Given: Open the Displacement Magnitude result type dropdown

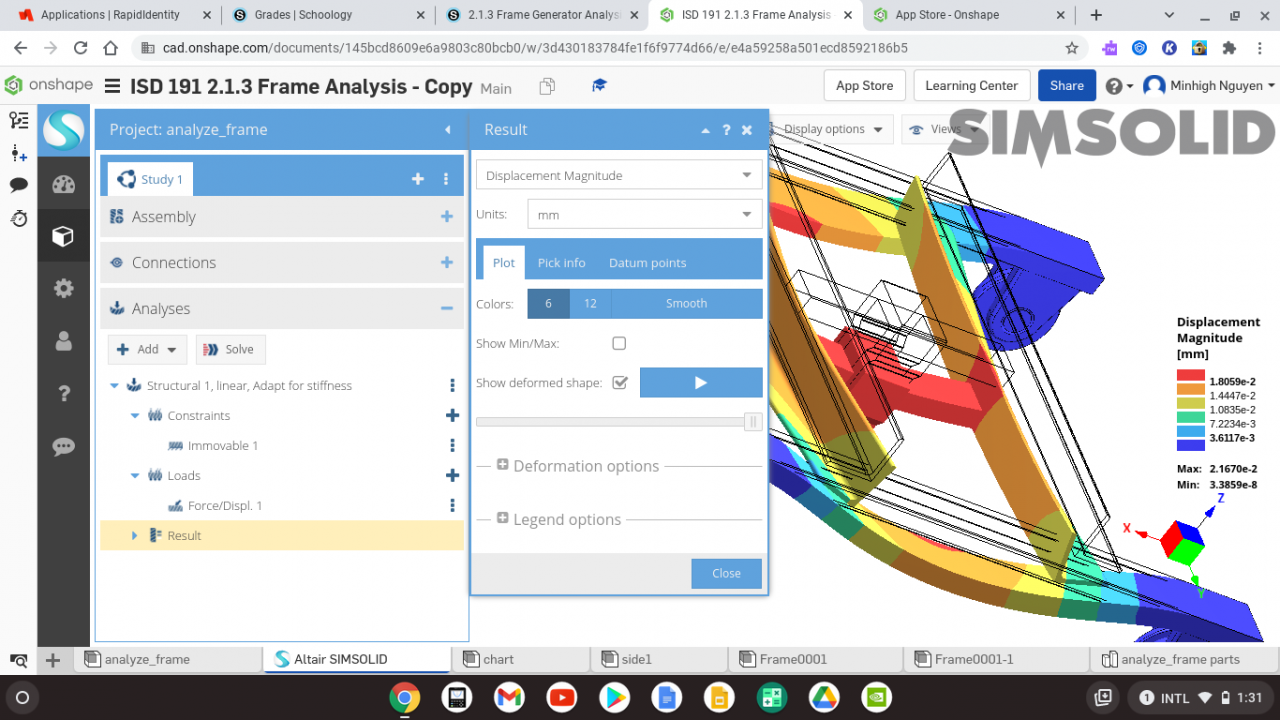Looking at the screenshot, I should point(619,175).
